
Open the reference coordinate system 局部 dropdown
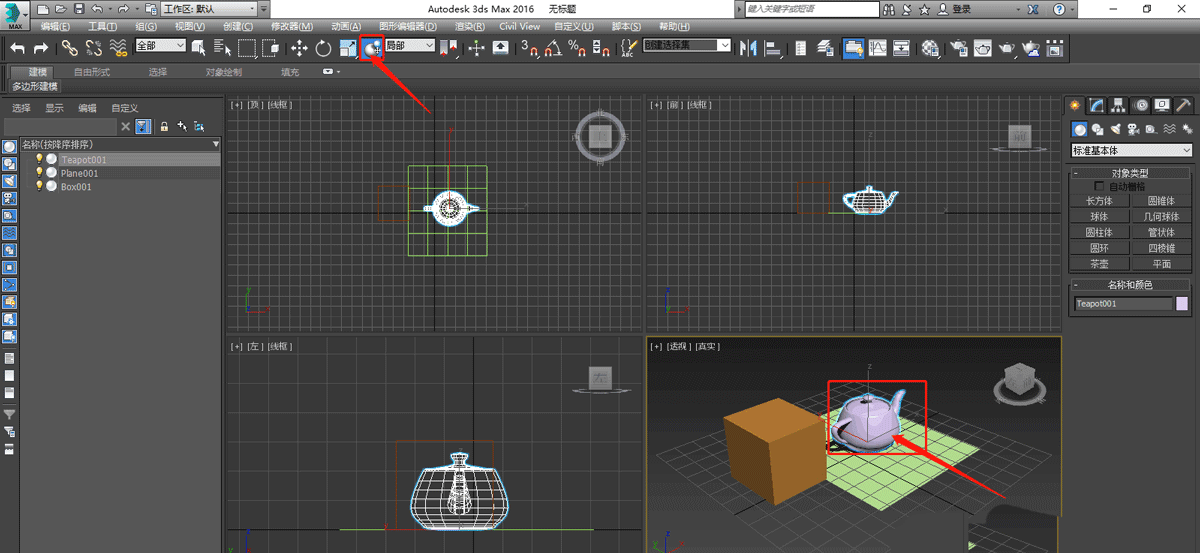coord(410,46)
